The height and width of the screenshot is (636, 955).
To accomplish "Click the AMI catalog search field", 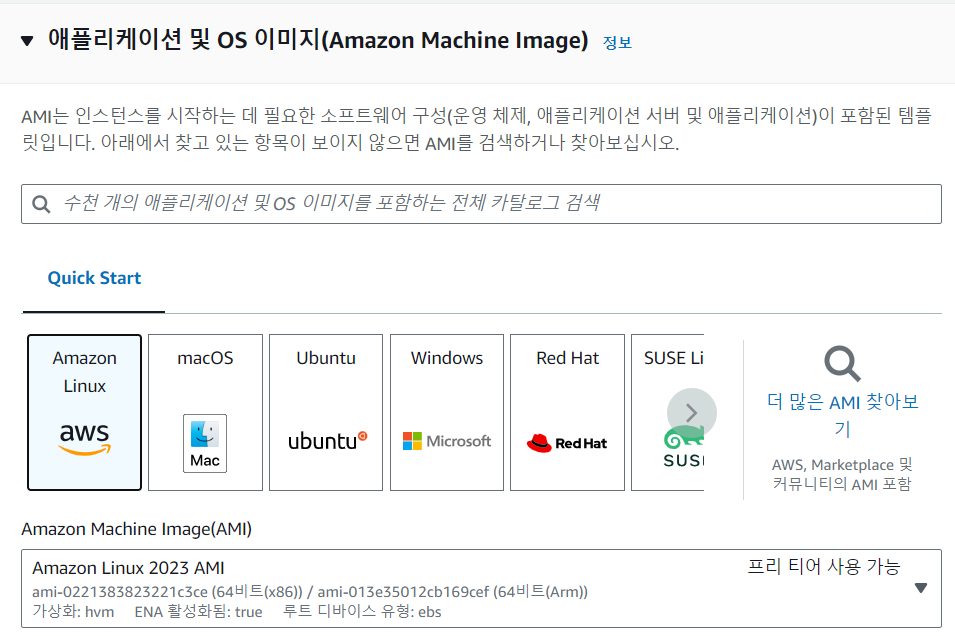I will pos(481,204).
